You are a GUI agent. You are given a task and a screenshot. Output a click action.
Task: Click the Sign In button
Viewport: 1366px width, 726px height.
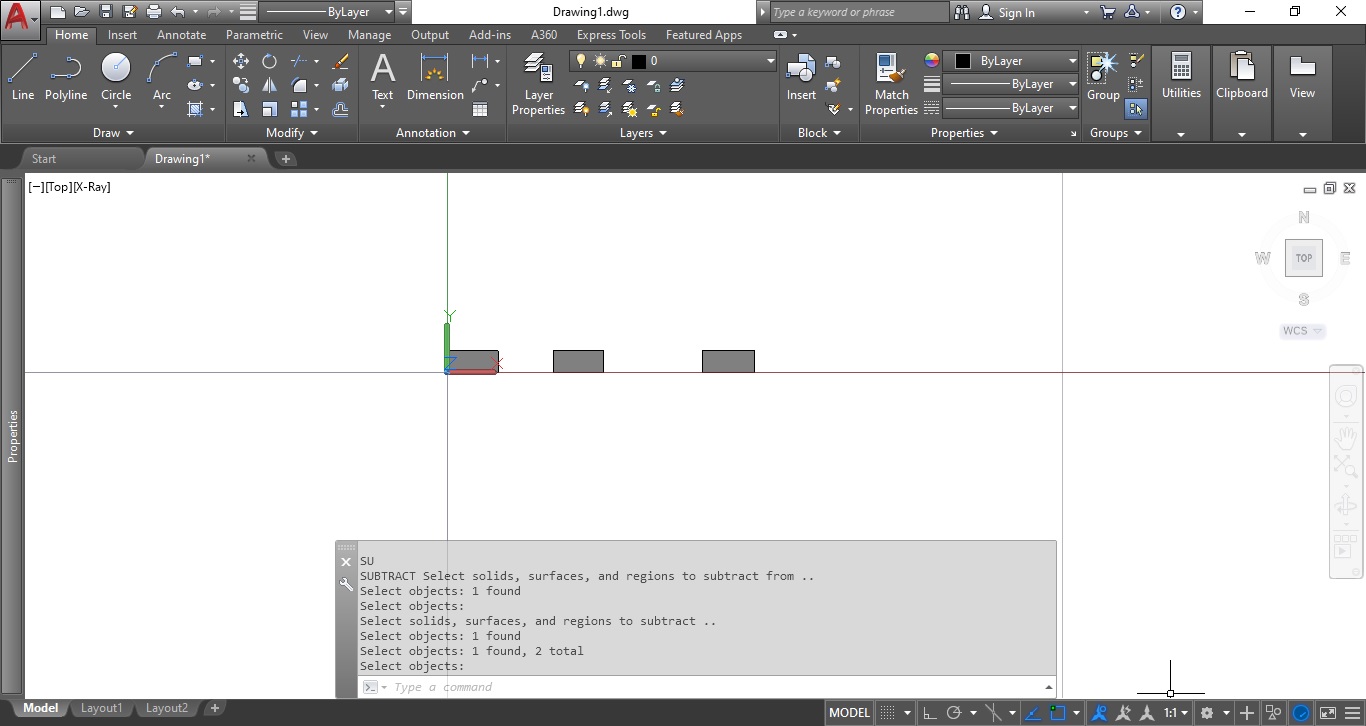coord(1007,12)
